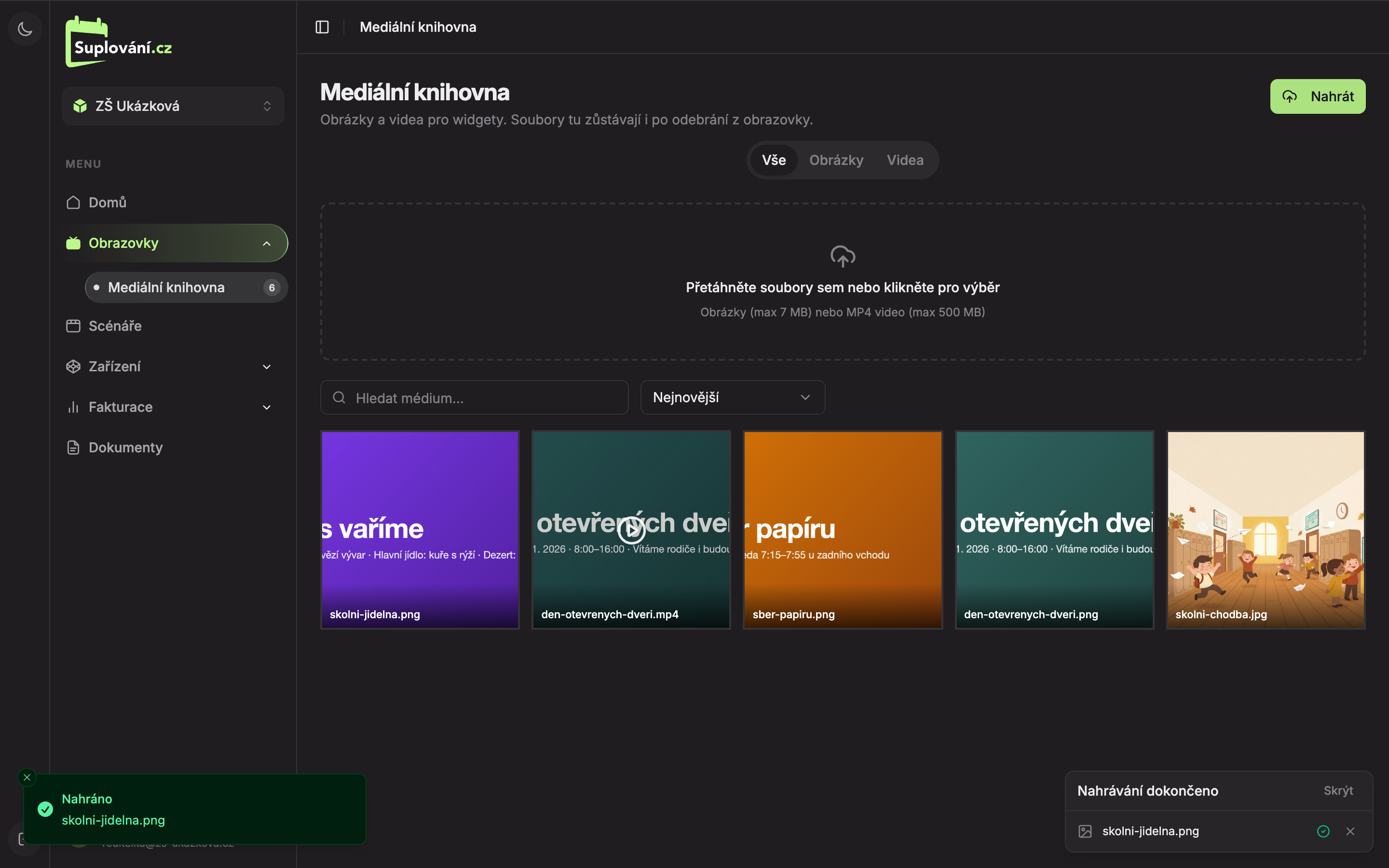Open the Scénáře menu item
Screen dimensions: 1389x868
[173, 325]
